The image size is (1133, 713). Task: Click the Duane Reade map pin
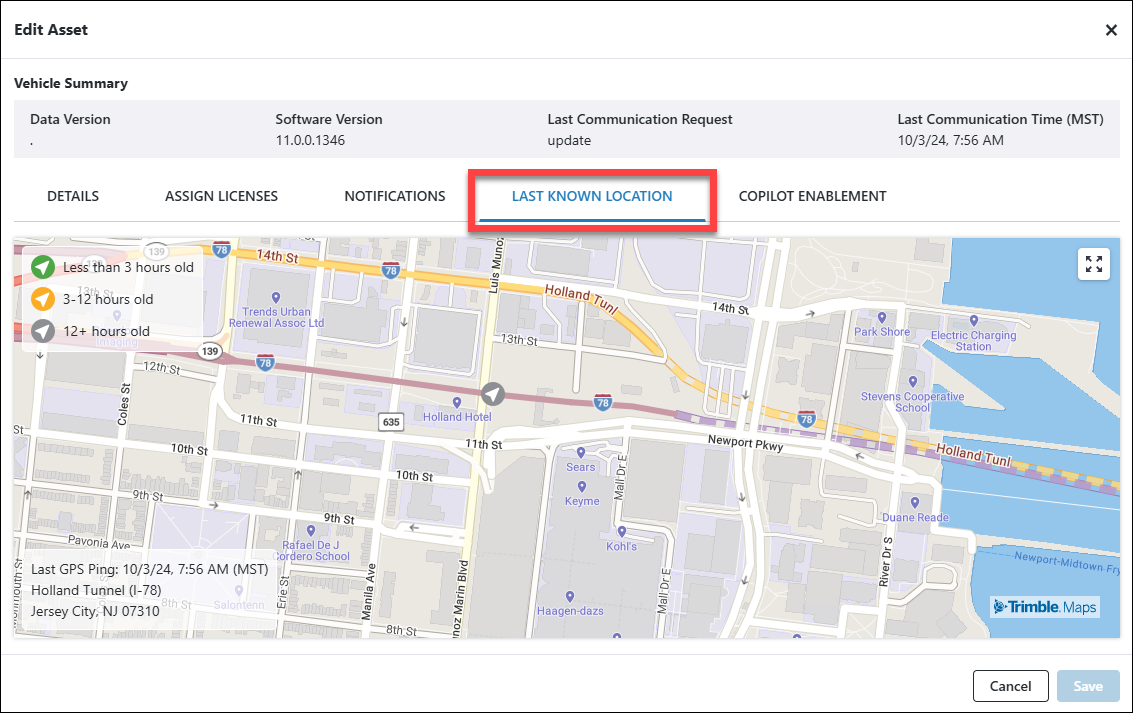tap(914, 502)
